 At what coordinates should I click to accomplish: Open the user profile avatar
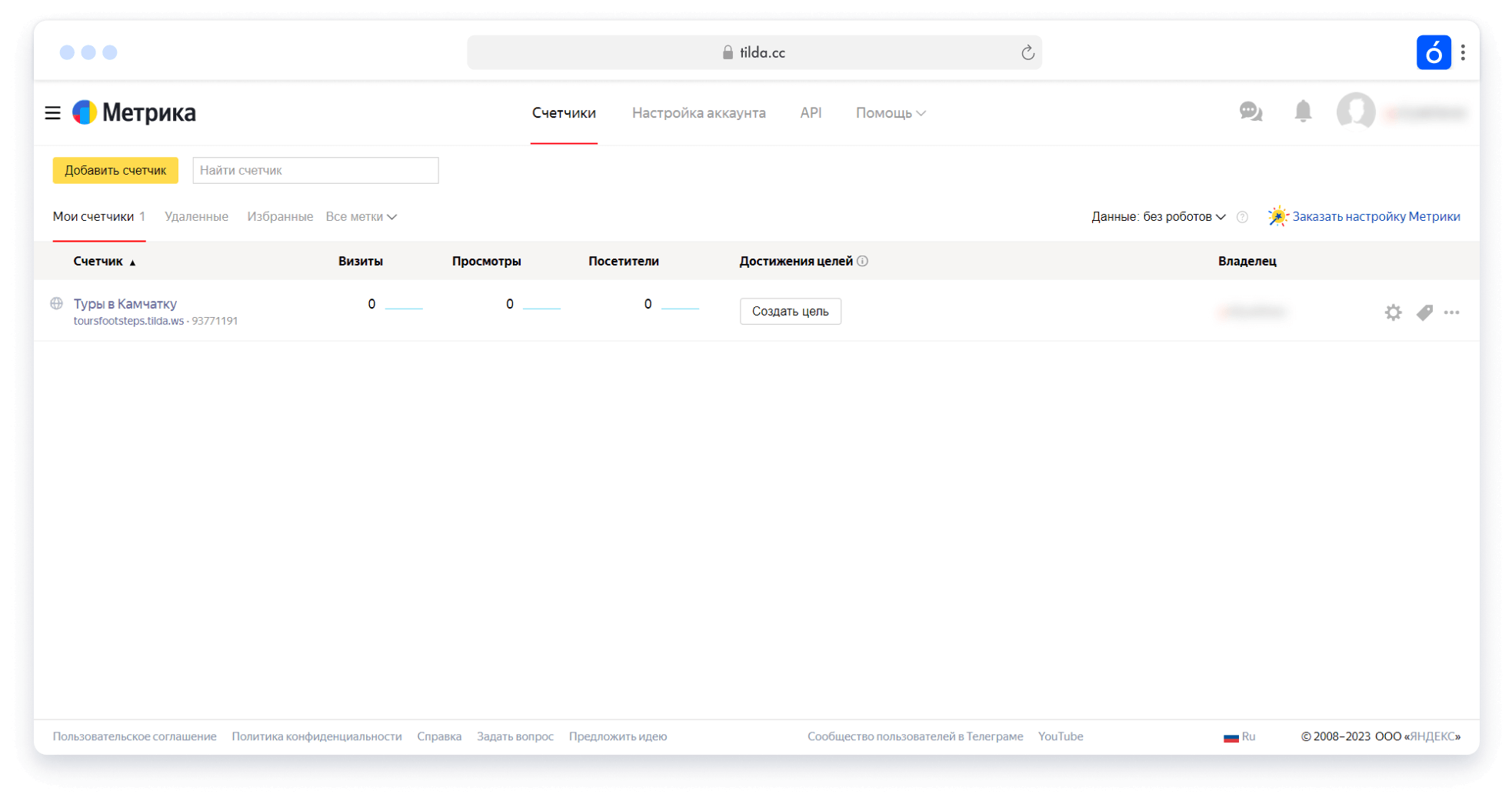[1355, 112]
